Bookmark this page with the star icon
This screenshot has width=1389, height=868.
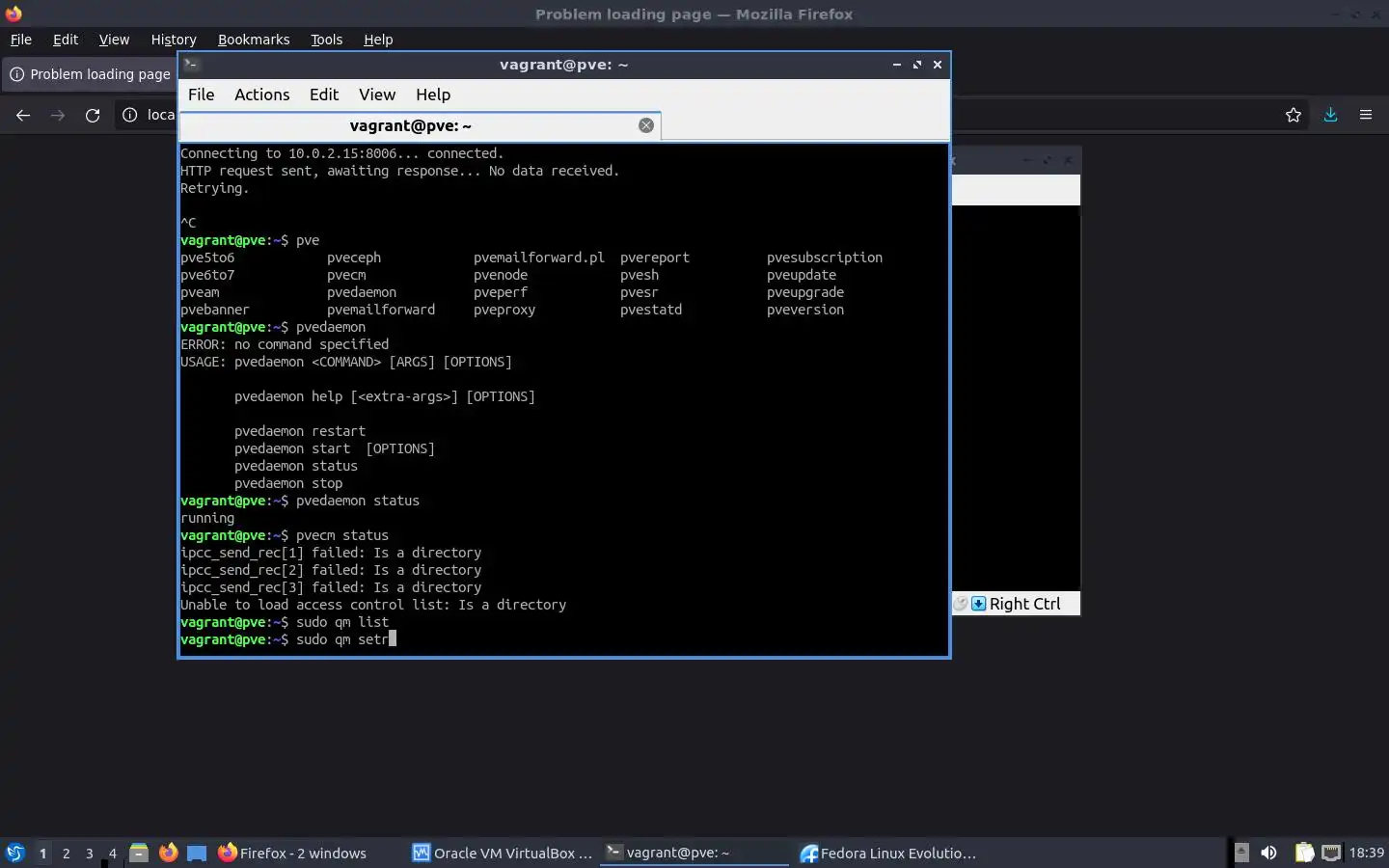(1294, 115)
